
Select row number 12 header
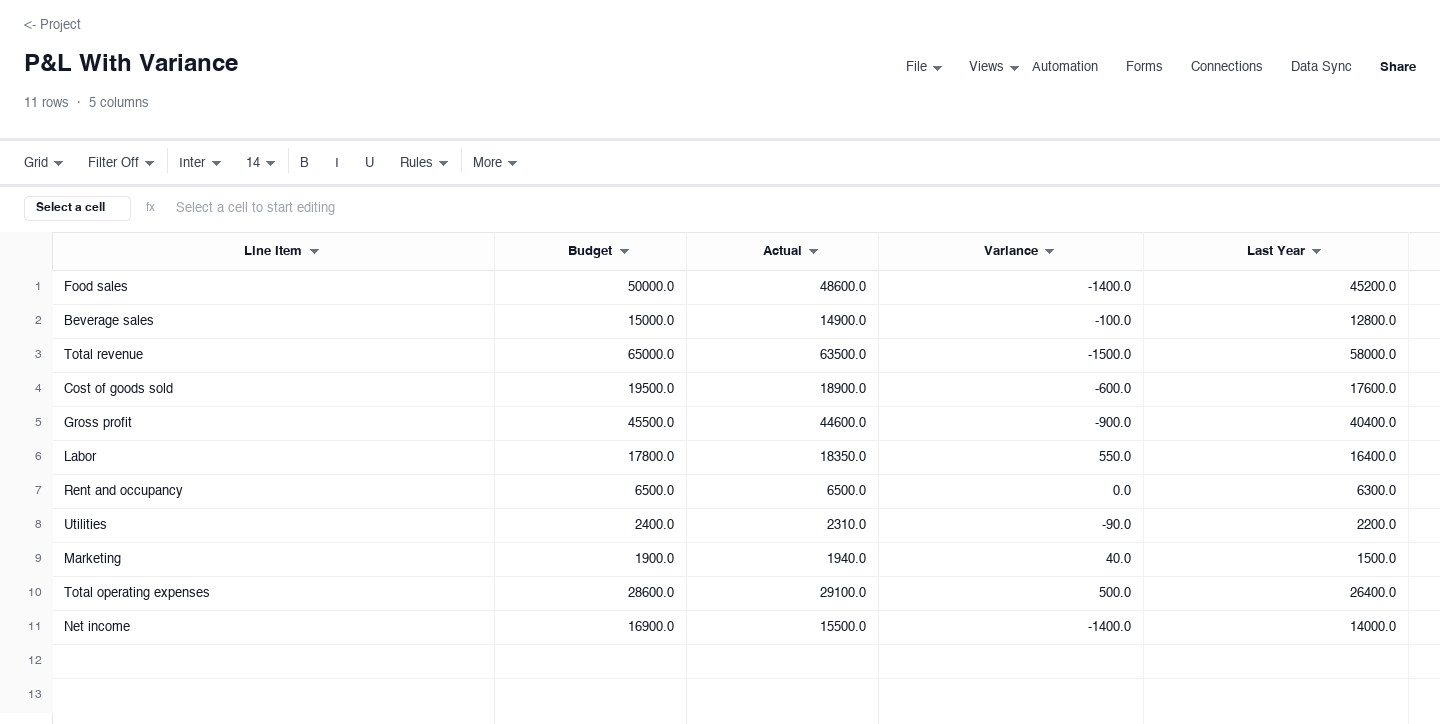[x=26, y=661]
